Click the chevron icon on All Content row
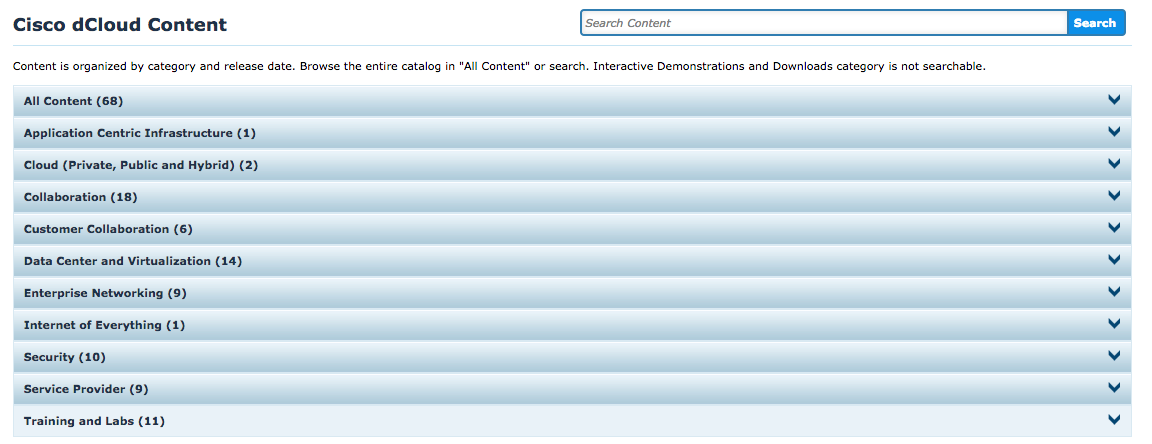This screenshot has width=1152, height=444. [1113, 100]
